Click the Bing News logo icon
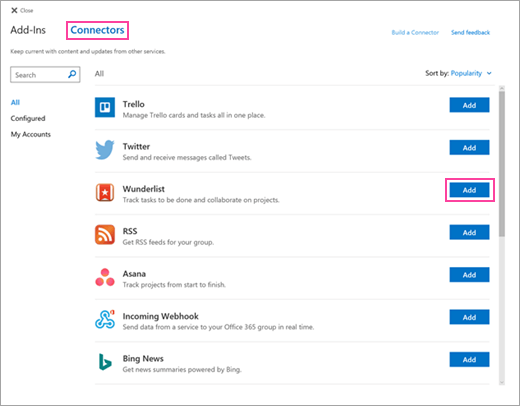Viewport: 520px width, 406px height. [x=105, y=362]
